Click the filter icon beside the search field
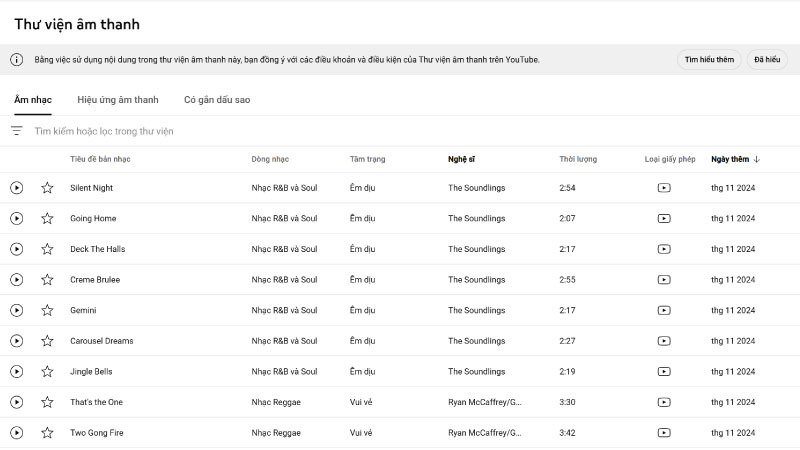Viewport: 800px width, 450px height. click(x=17, y=131)
